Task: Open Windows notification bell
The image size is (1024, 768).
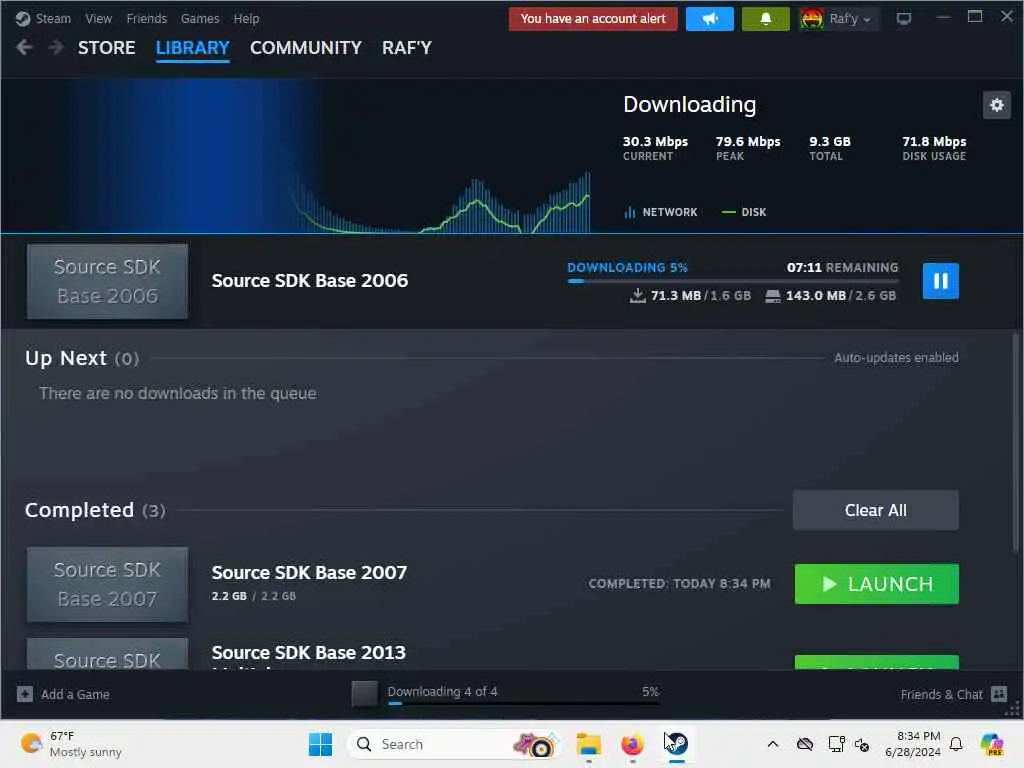Action: tap(955, 744)
